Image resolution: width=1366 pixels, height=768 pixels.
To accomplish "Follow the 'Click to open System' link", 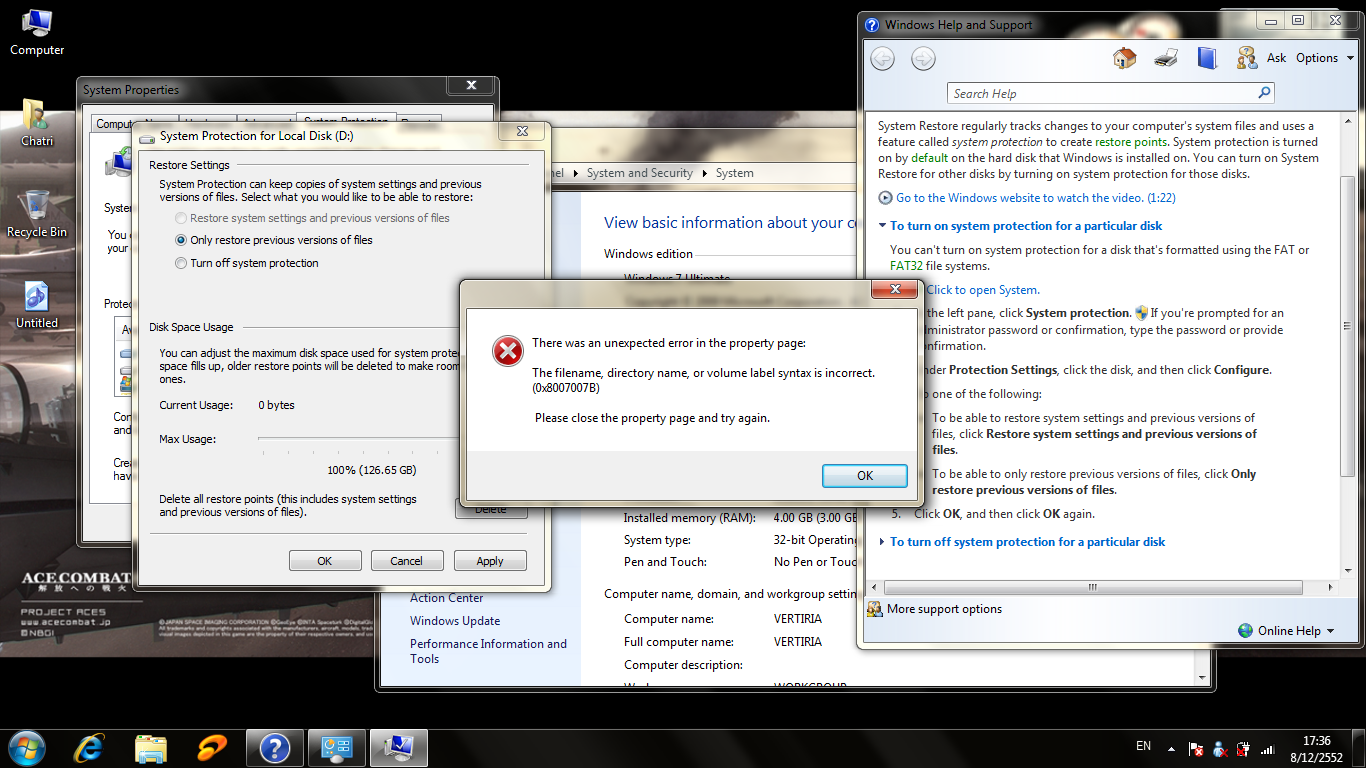I will tap(982, 290).
